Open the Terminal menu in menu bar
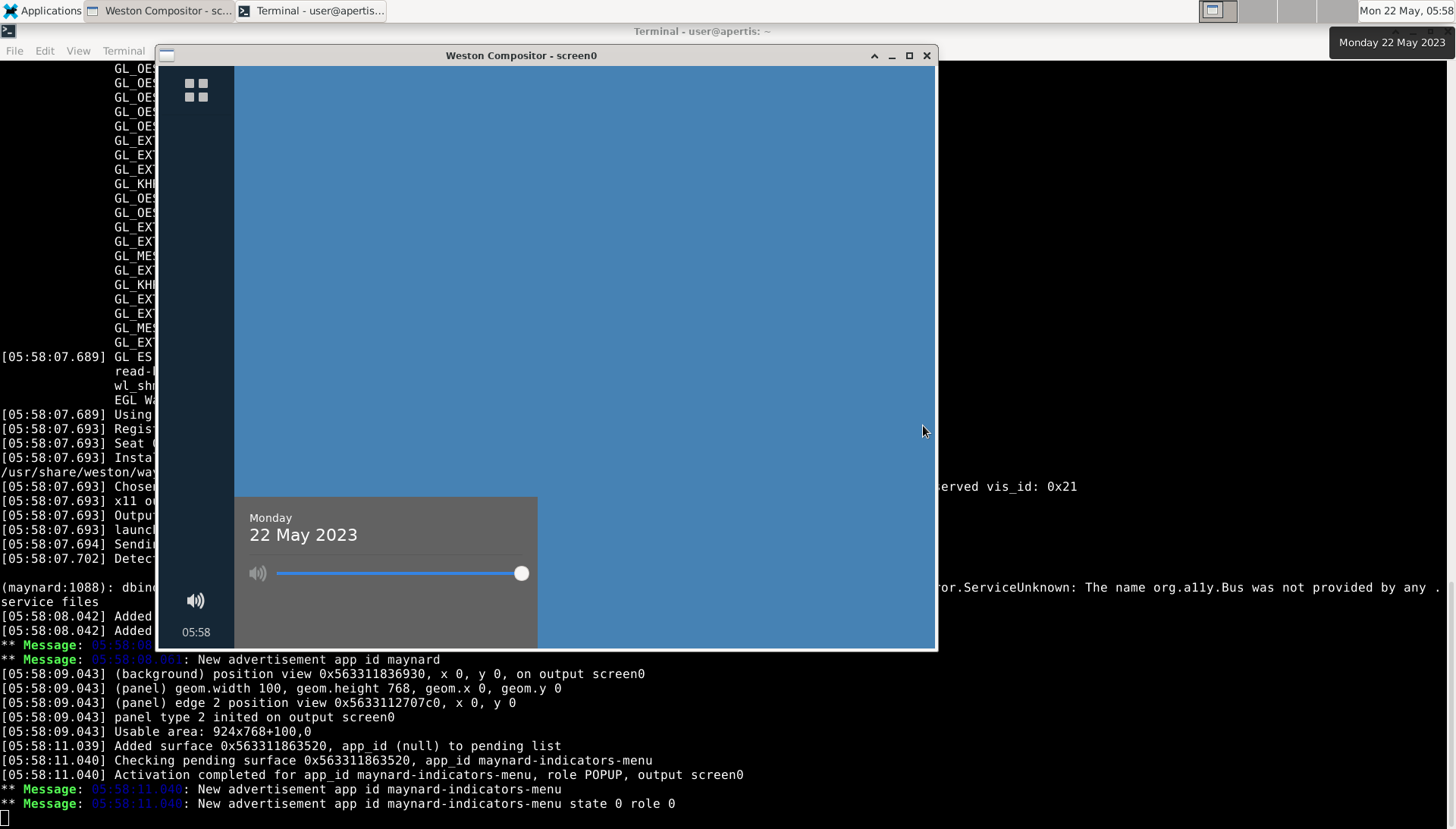The image size is (1456, 829). (x=124, y=51)
